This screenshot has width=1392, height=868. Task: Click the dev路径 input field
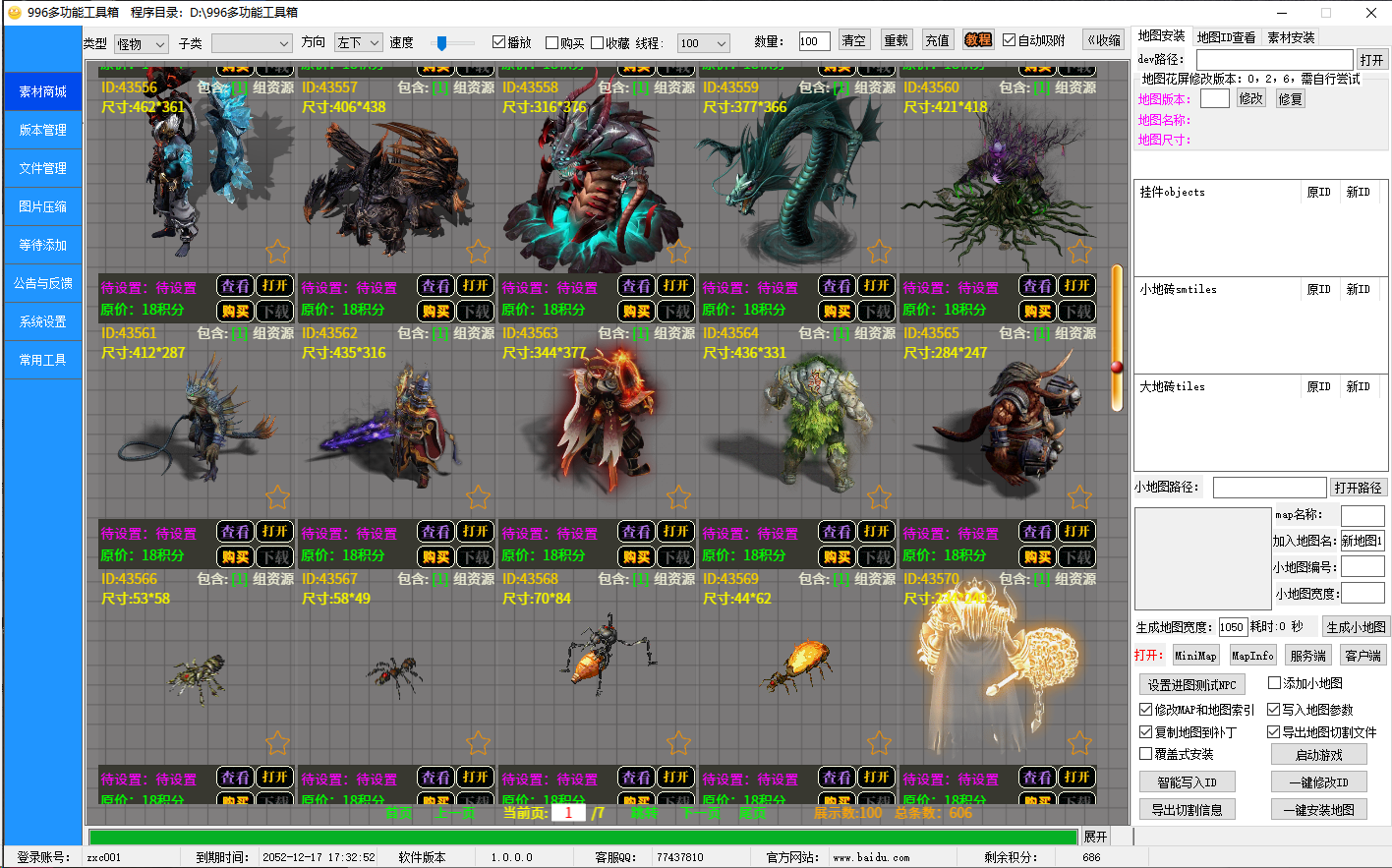point(1274,60)
